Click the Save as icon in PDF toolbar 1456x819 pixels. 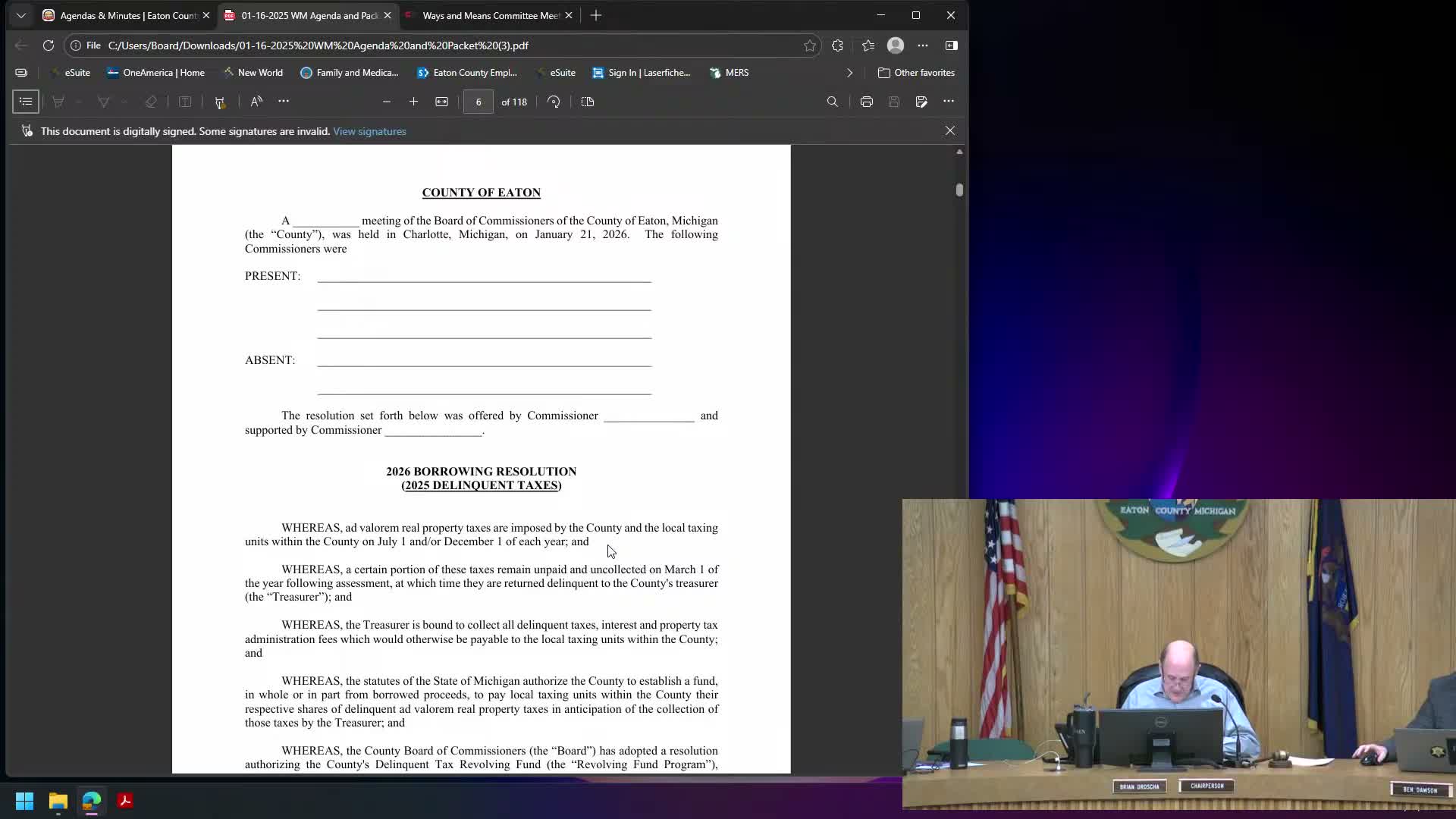pos(921,102)
